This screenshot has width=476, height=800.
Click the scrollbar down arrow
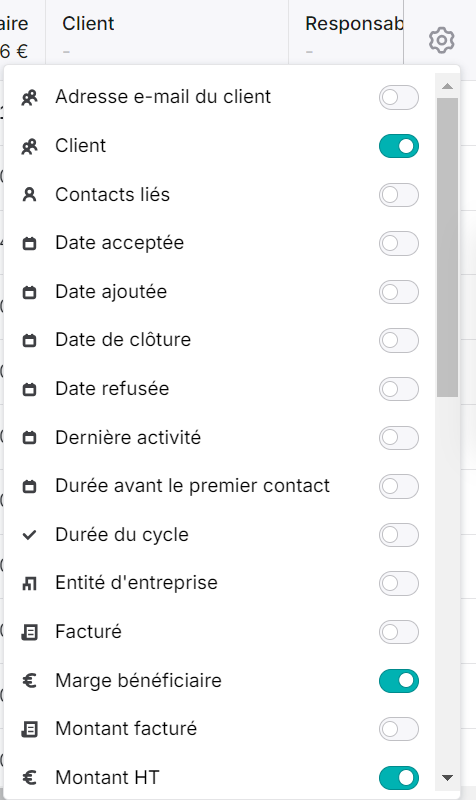(447, 778)
